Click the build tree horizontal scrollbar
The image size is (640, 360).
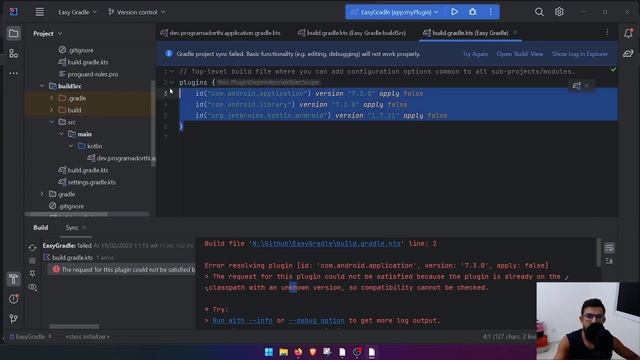point(74,326)
